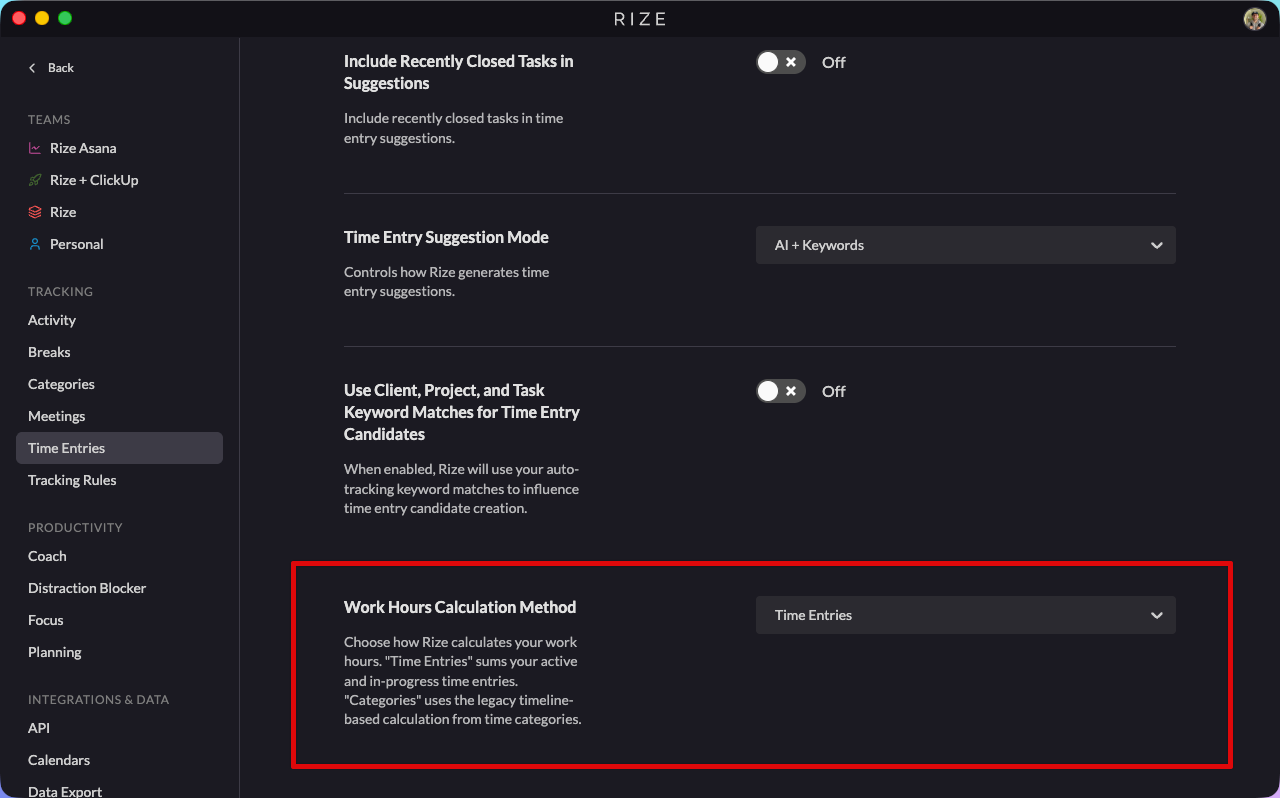Click the INTEGRATIONS & DATA section label

tap(98, 700)
